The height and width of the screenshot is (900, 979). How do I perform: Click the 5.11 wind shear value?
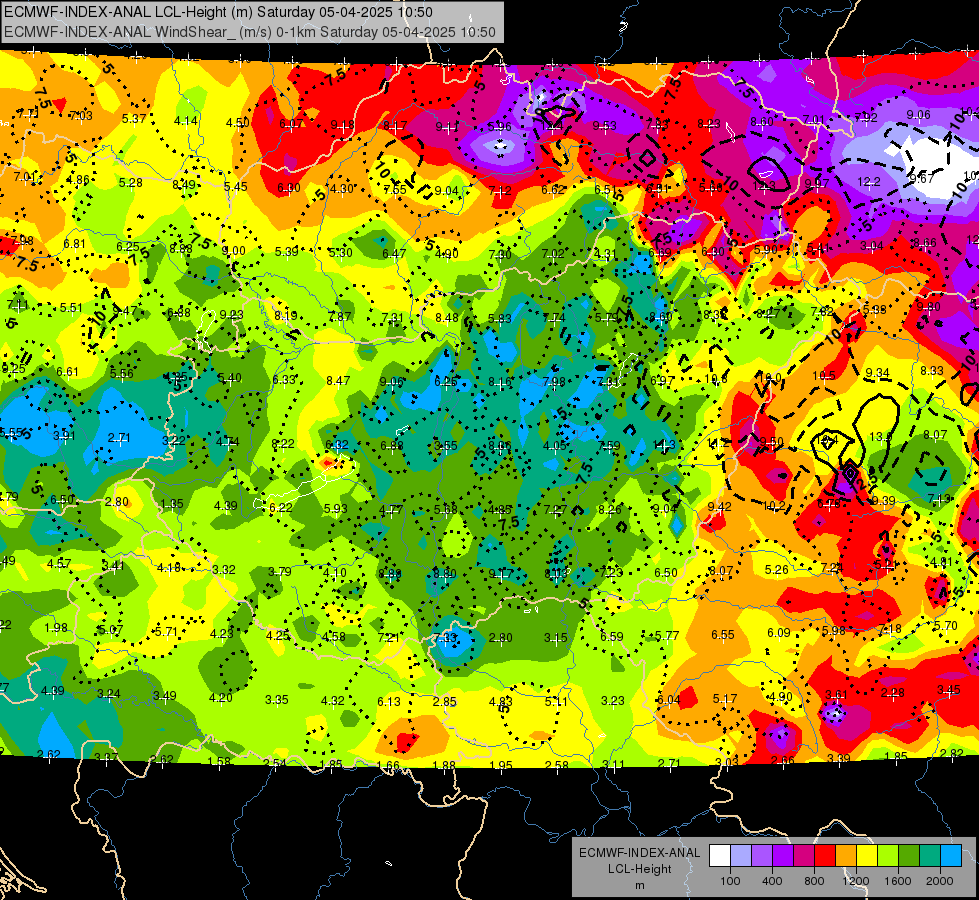coord(556,701)
